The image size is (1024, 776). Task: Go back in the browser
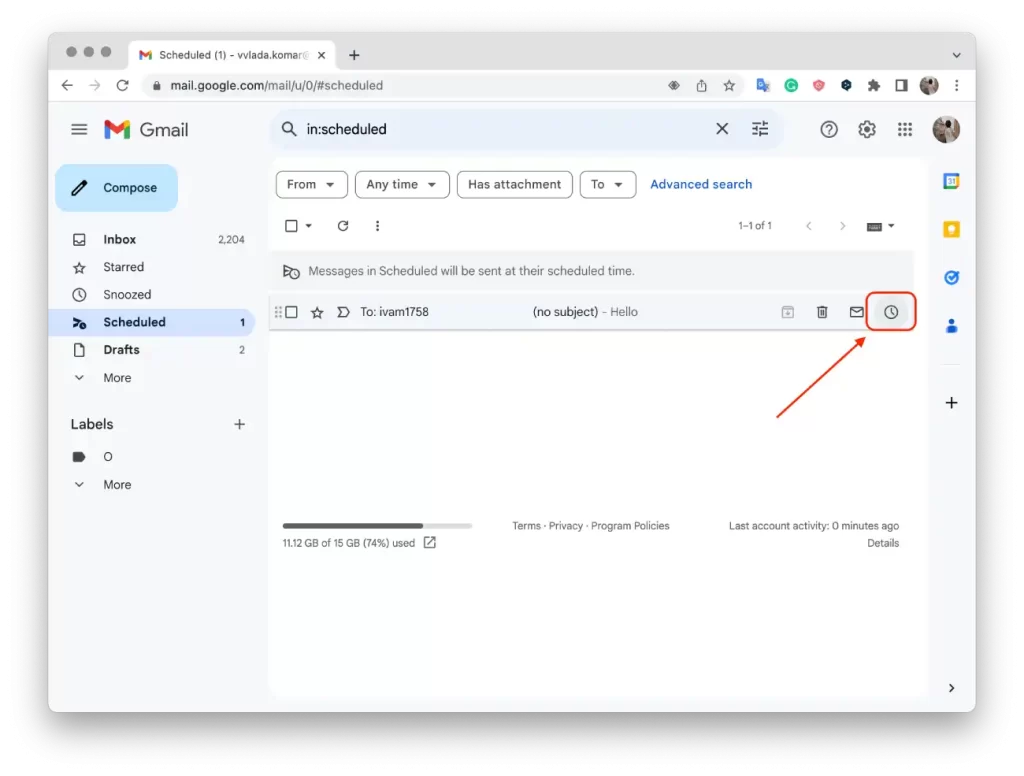click(x=67, y=86)
